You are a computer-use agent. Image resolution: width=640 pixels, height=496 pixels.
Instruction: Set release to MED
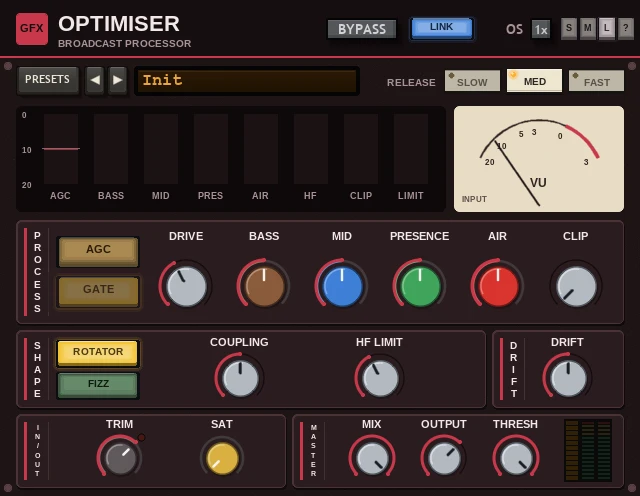534,80
